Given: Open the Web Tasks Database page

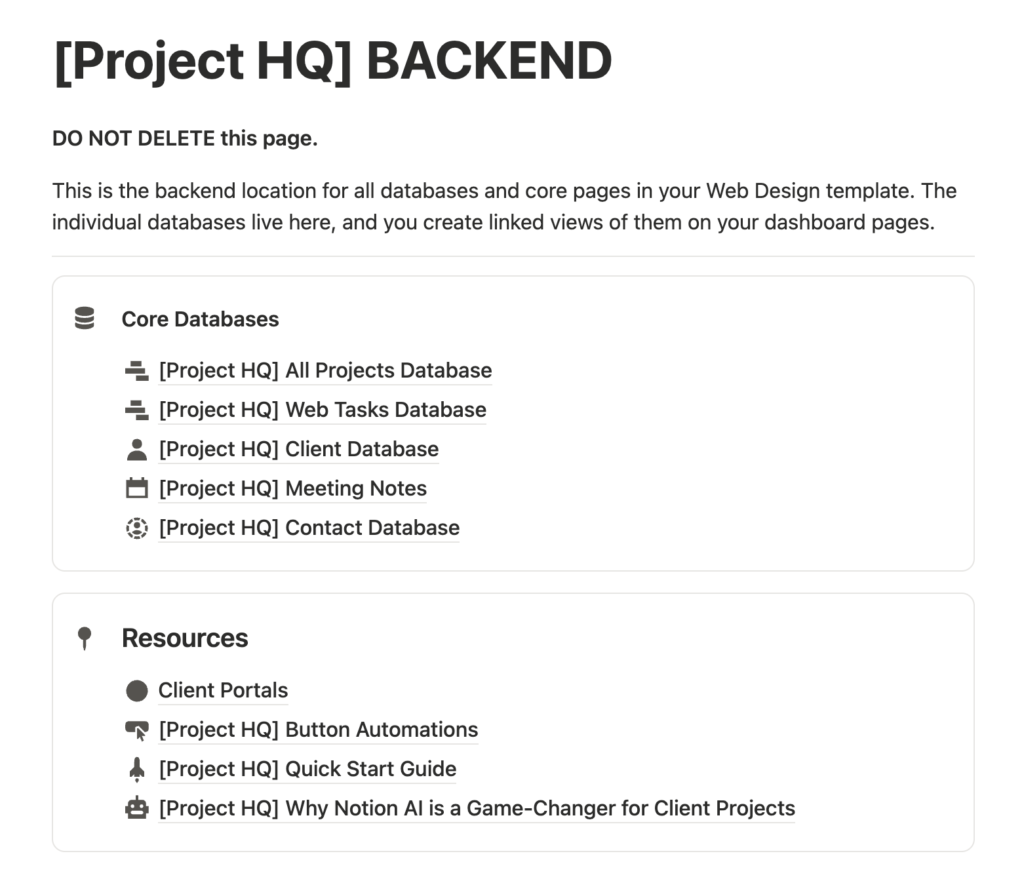Looking at the screenshot, I should point(321,410).
